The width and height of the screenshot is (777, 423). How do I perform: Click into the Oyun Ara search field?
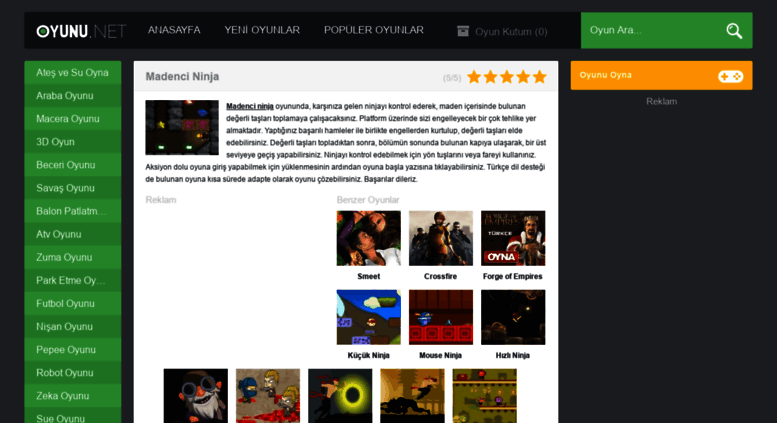point(652,30)
